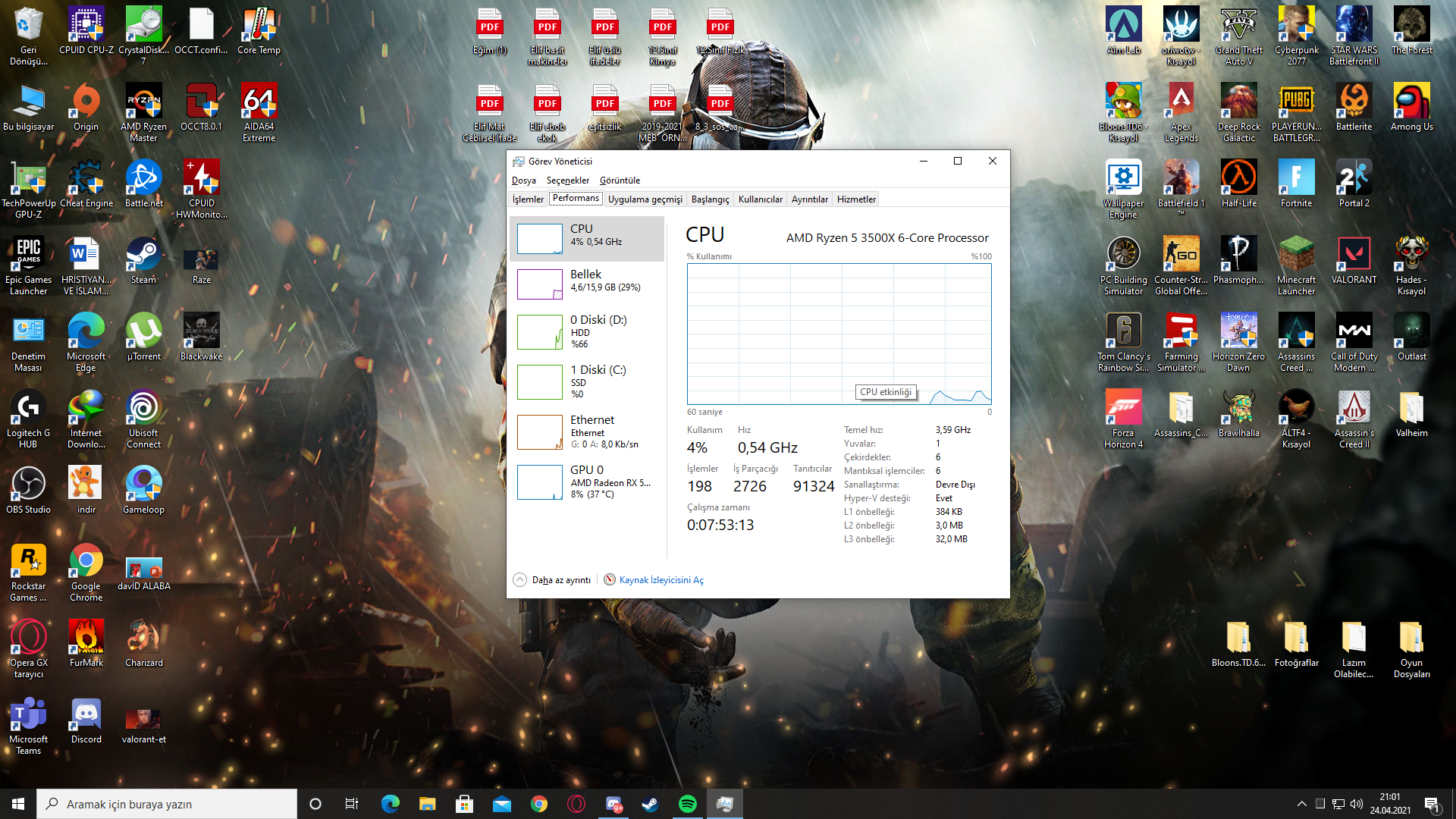Open the Görüntüle menu
Image resolution: width=1456 pixels, height=819 pixels.
click(620, 180)
